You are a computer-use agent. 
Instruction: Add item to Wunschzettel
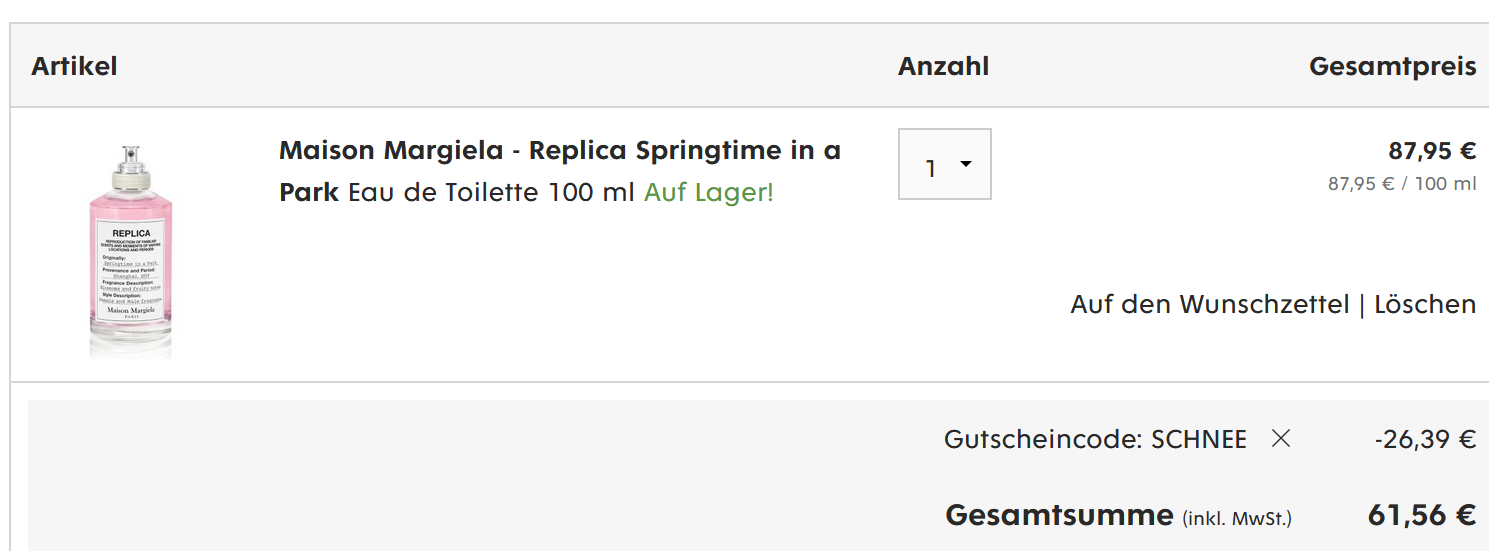[x=1209, y=304]
